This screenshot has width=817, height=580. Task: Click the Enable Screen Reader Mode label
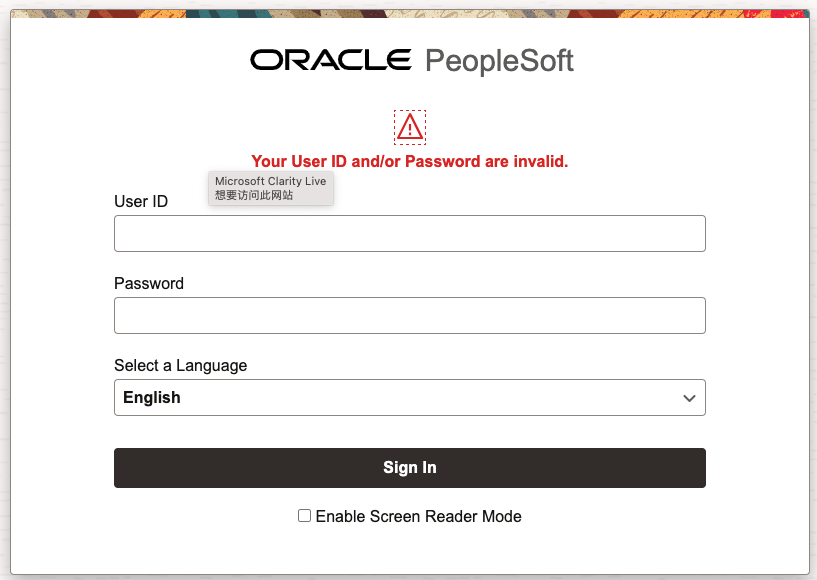[418, 517]
